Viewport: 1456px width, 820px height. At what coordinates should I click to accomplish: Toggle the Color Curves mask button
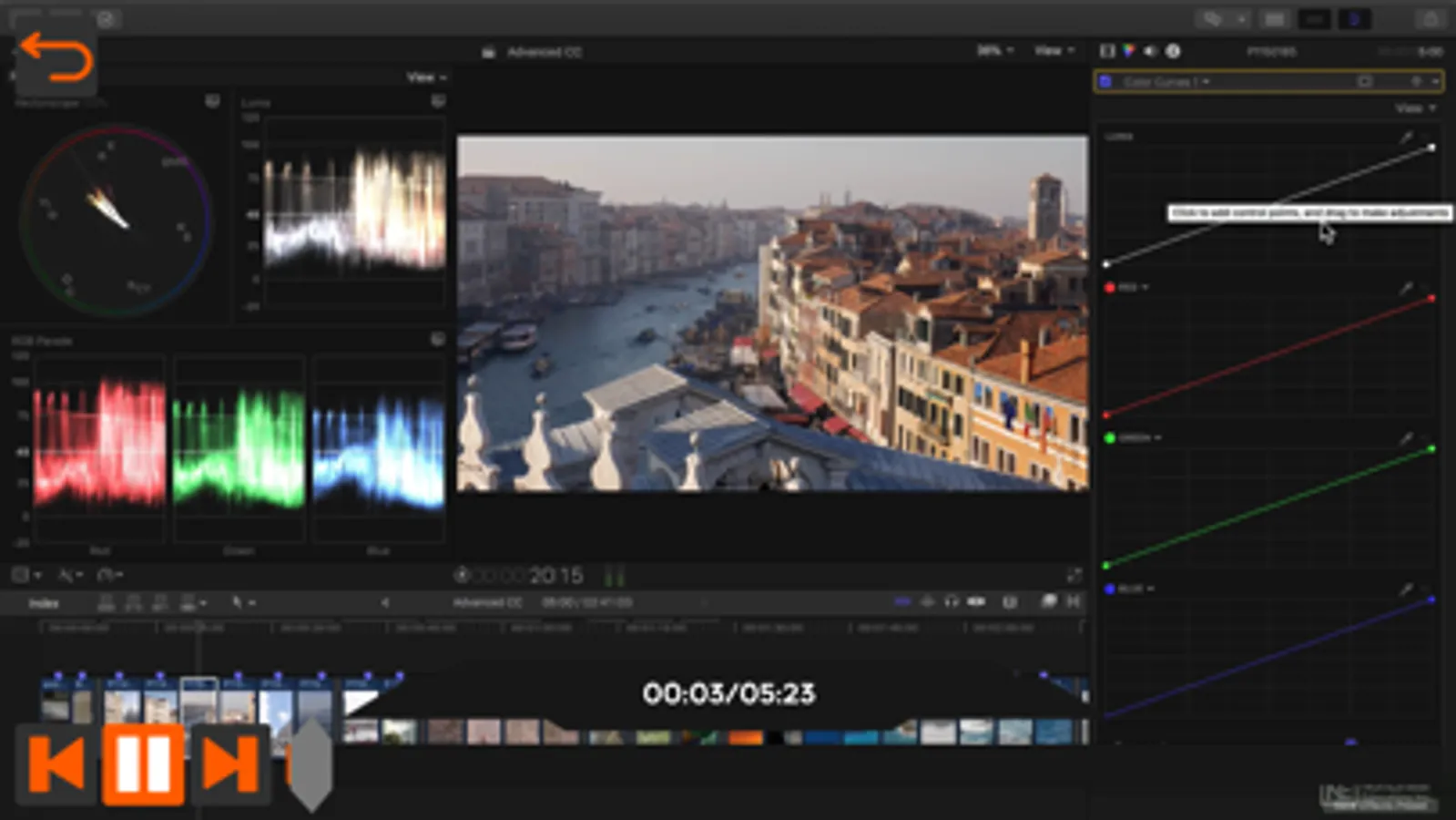point(1364,82)
